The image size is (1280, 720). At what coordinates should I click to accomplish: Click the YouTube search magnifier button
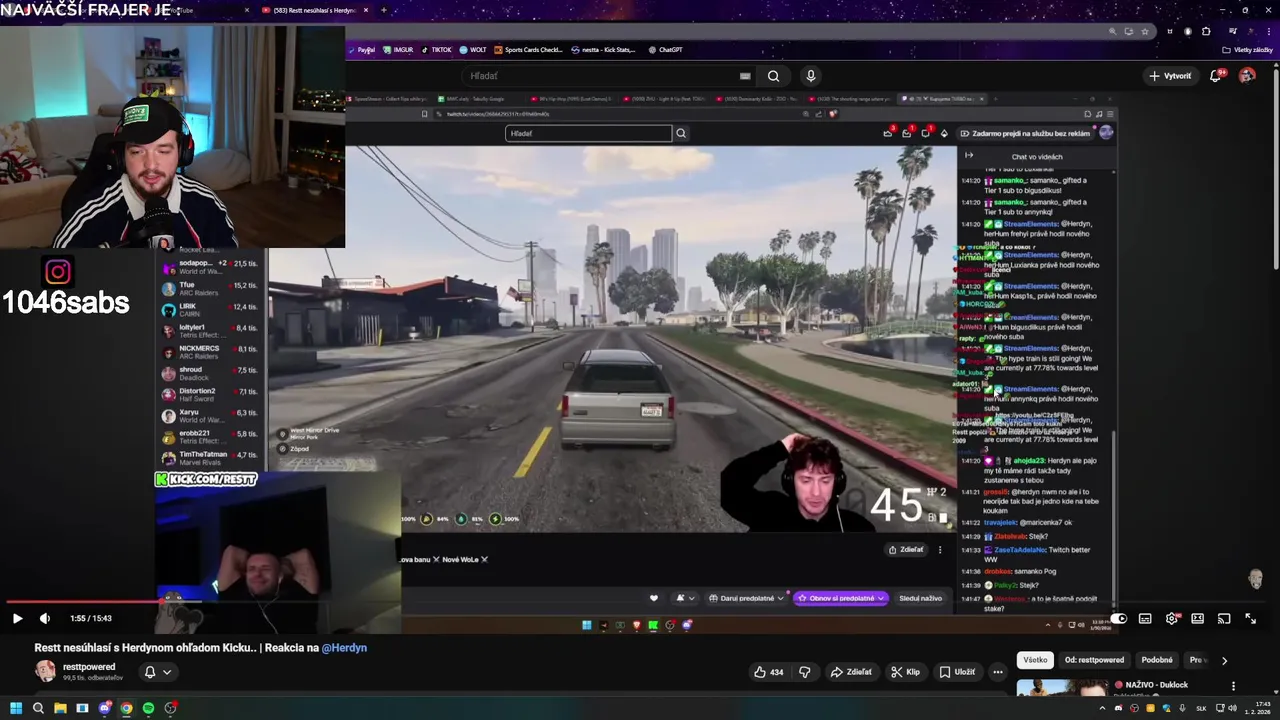pyautogui.click(x=773, y=76)
